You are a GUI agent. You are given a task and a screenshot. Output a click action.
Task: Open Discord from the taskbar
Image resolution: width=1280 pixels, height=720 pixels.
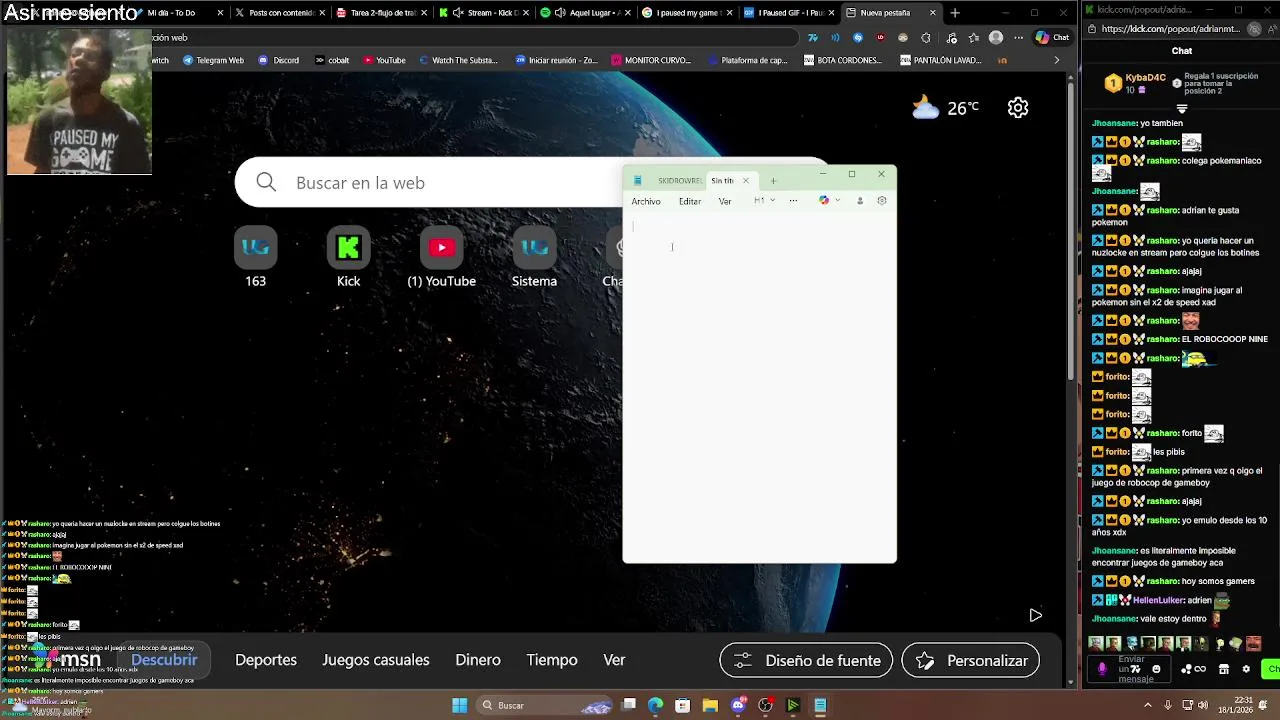pos(738,705)
